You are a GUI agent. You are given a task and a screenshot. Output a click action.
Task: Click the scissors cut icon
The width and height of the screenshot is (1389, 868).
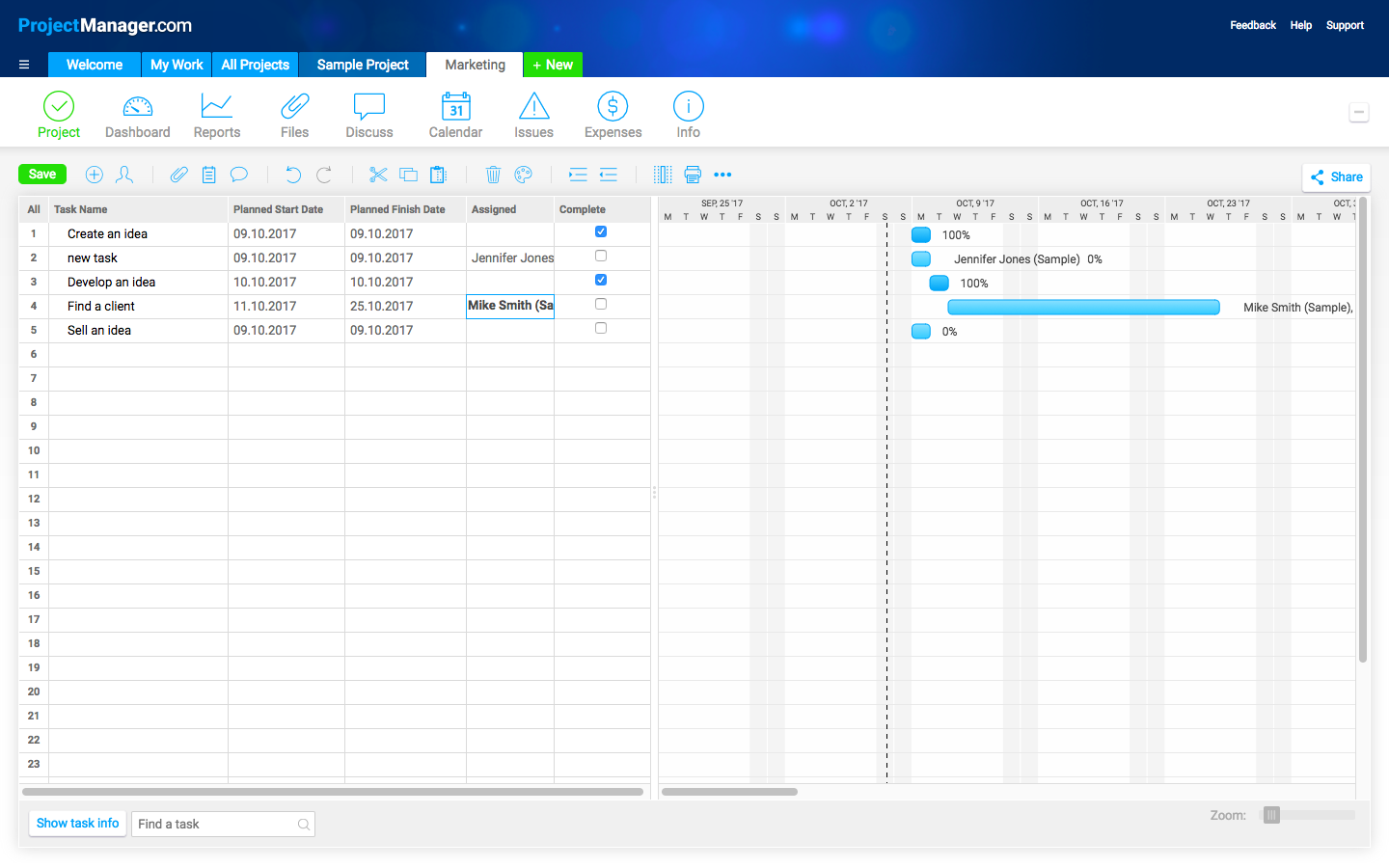pyautogui.click(x=378, y=175)
